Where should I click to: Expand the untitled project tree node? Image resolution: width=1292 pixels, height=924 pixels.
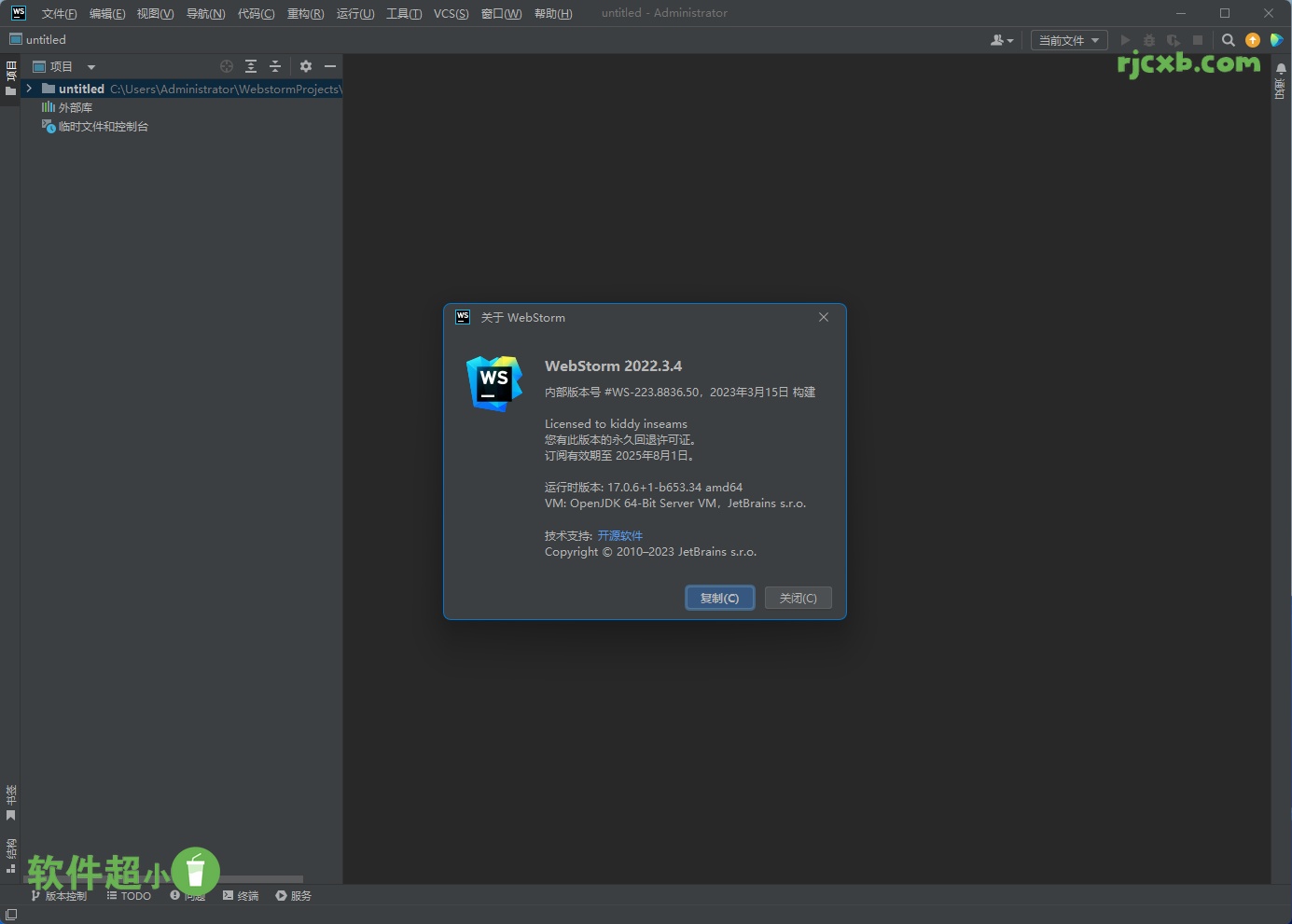click(29, 89)
